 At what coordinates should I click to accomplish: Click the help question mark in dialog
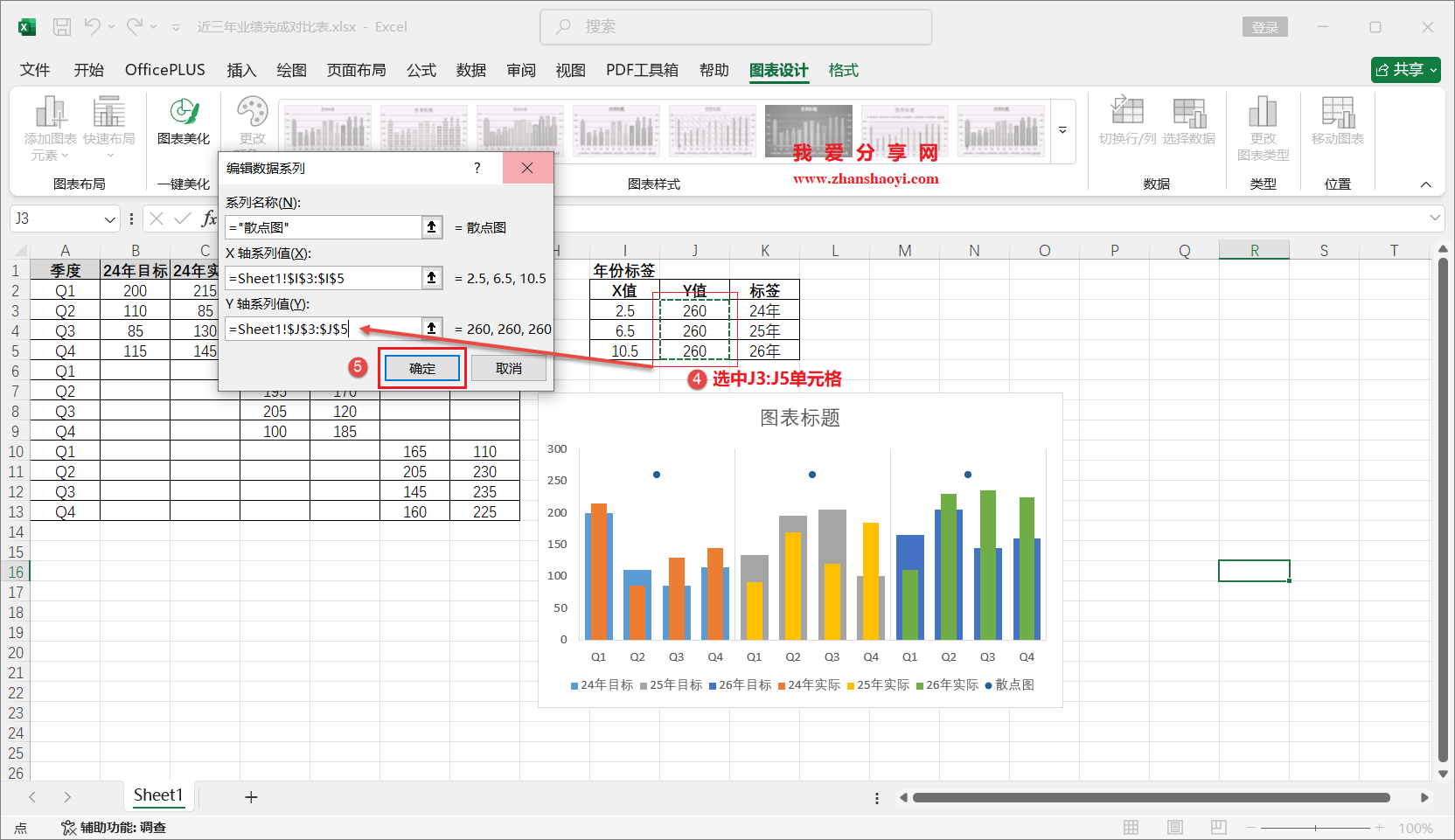477,168
